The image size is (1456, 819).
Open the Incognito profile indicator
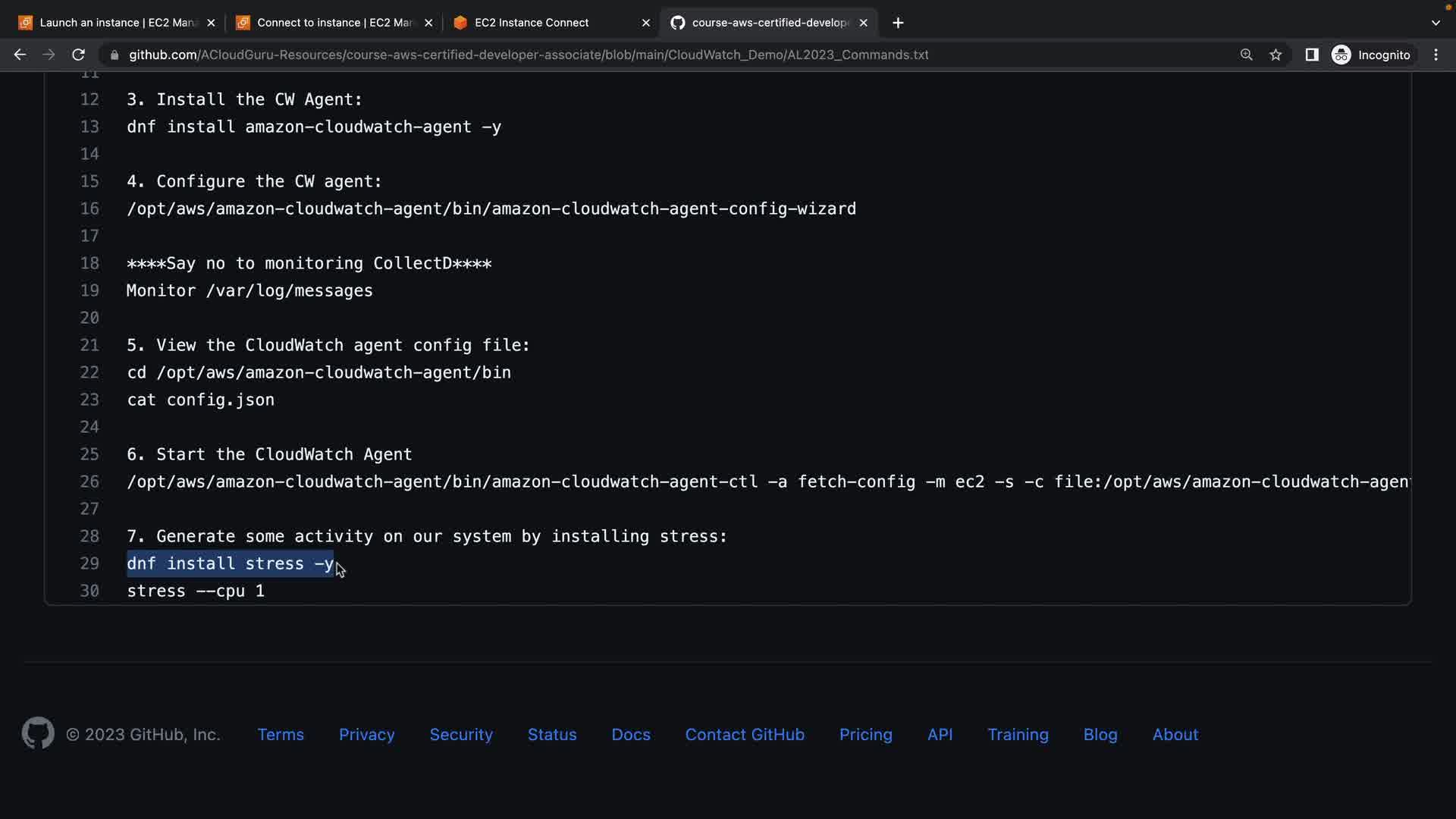coord(1371,55)
